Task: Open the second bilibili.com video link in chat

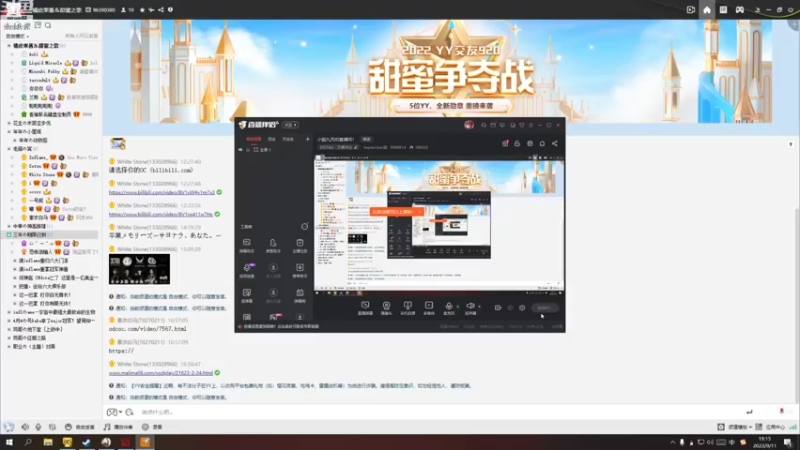Action: [x=161, y=214]
